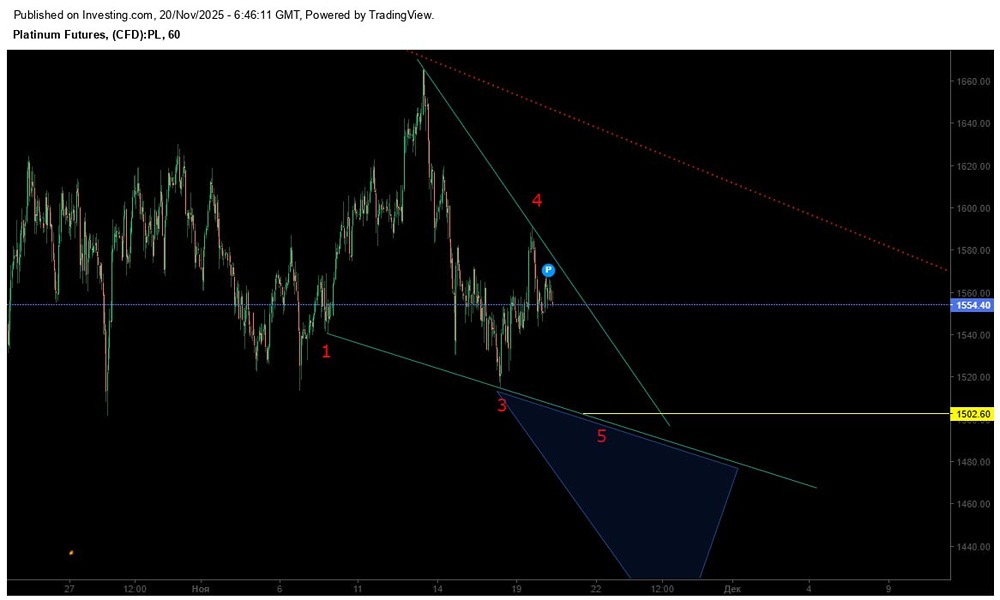Click the 1520.00 price axis label
The height and width of the screenshot is (600, 1000).
(x=972, y=377)
